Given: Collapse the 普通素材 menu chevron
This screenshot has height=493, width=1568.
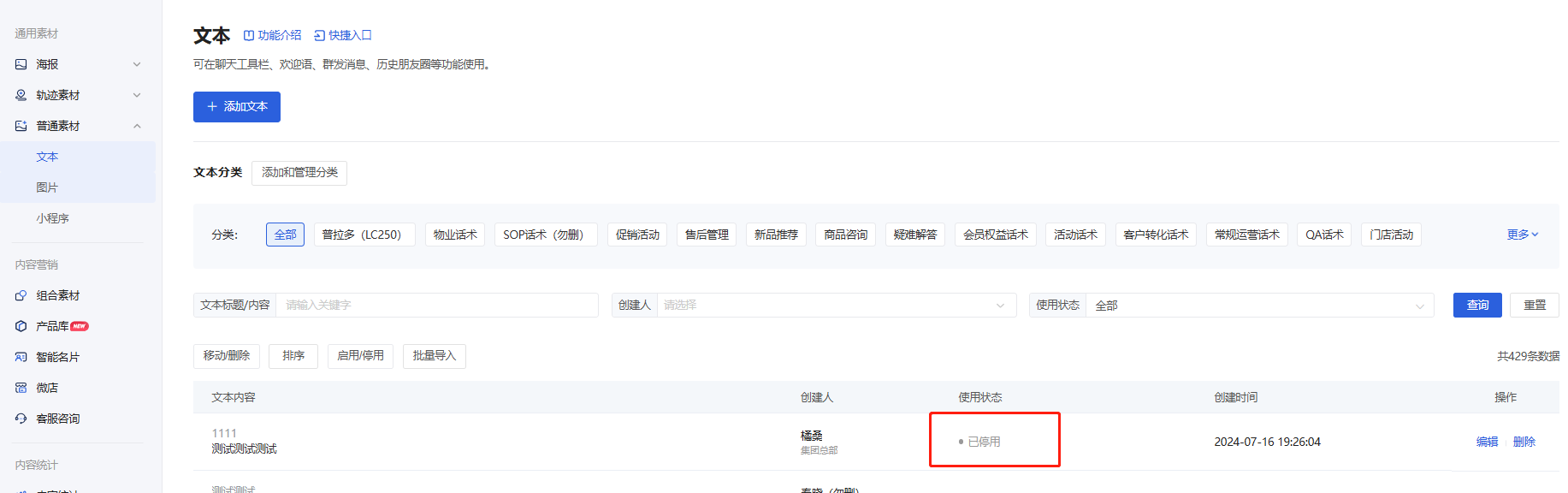Looking at the screenshot, I should [137, 126].
